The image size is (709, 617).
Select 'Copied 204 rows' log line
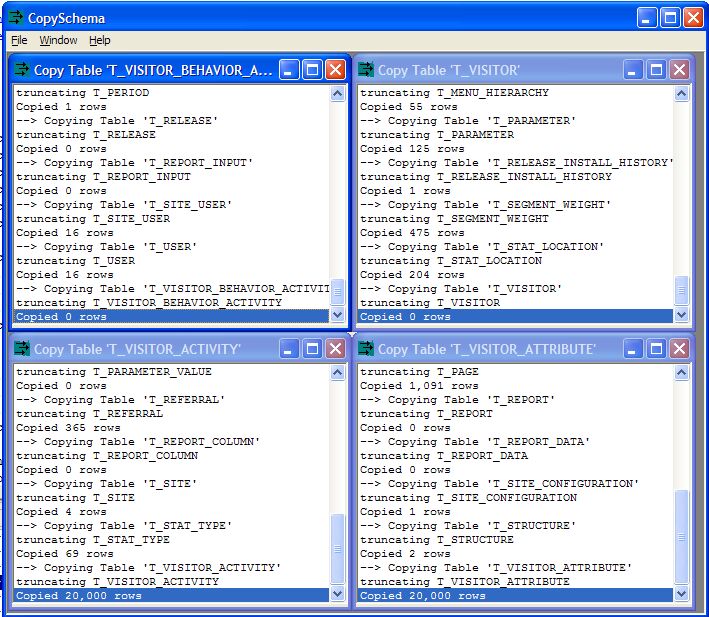point(412,275)
